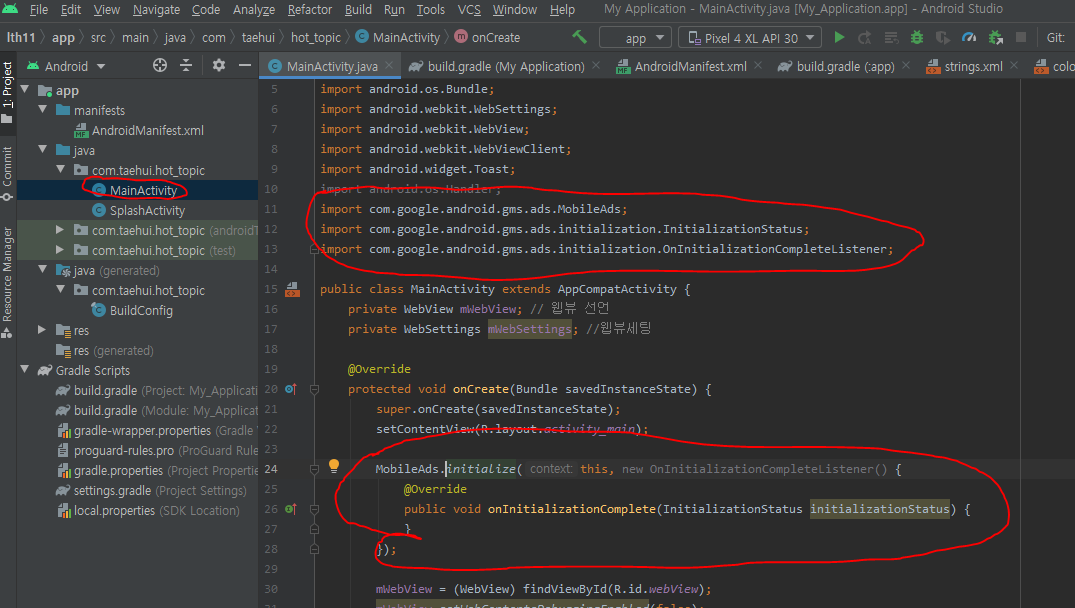Open the Build menu
Image resolution: width=1075 pixels, height=608 pixels.
[x=358, y=10]
